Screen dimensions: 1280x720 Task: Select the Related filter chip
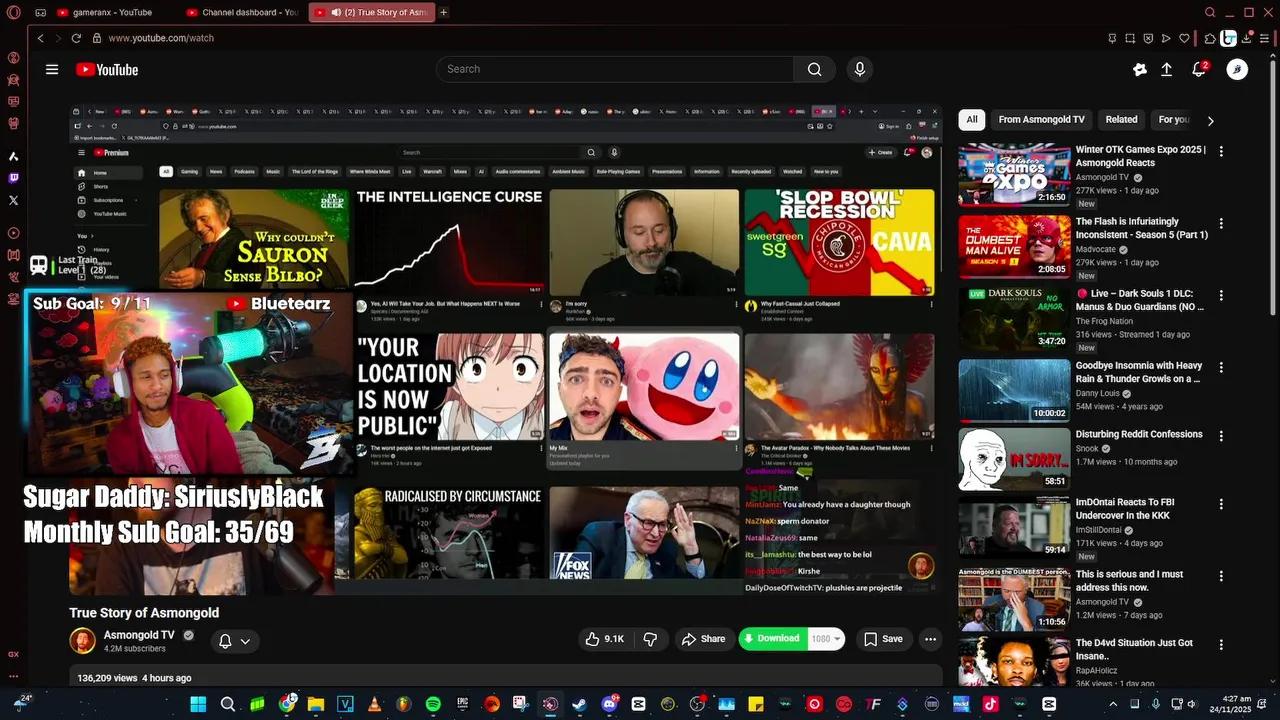coord(1121,120)
